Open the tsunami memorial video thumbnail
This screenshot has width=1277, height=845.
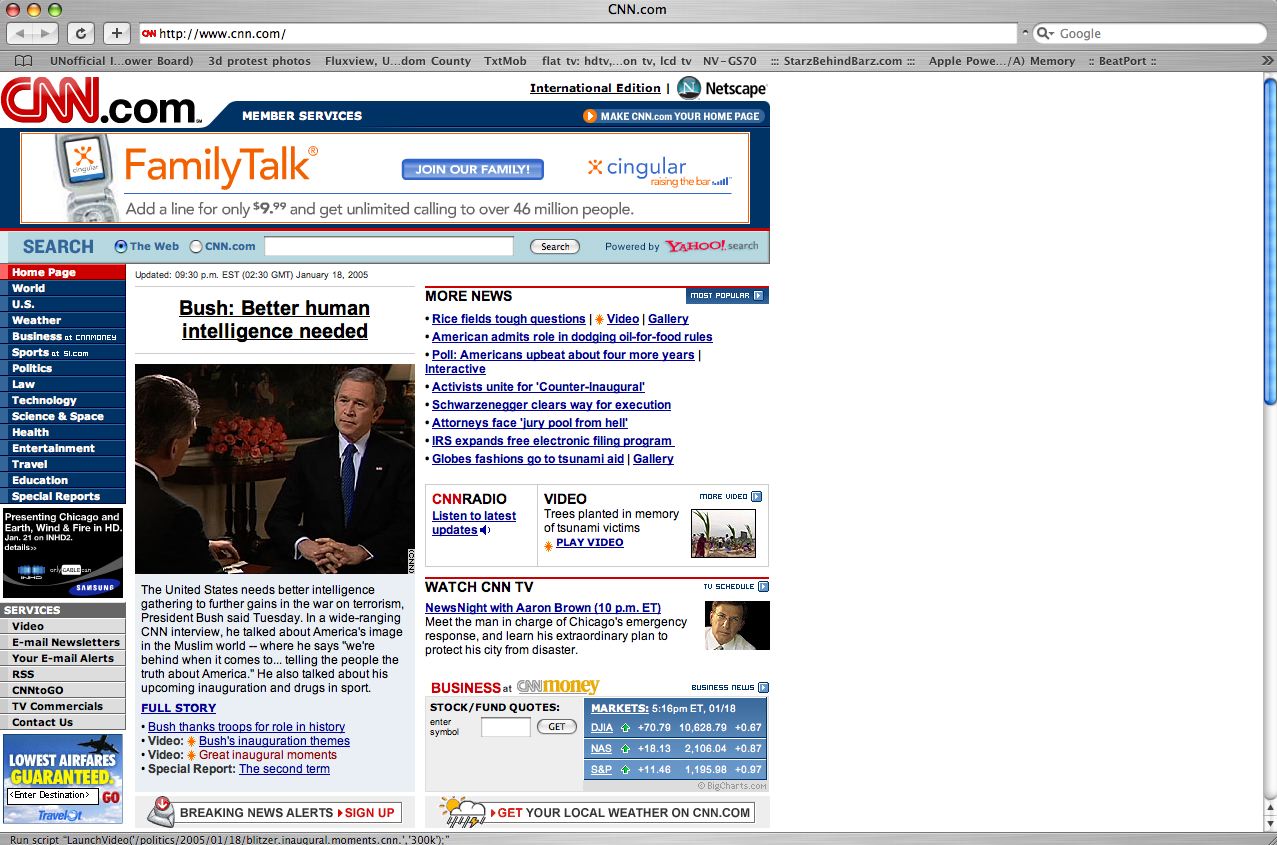[723, 533]
